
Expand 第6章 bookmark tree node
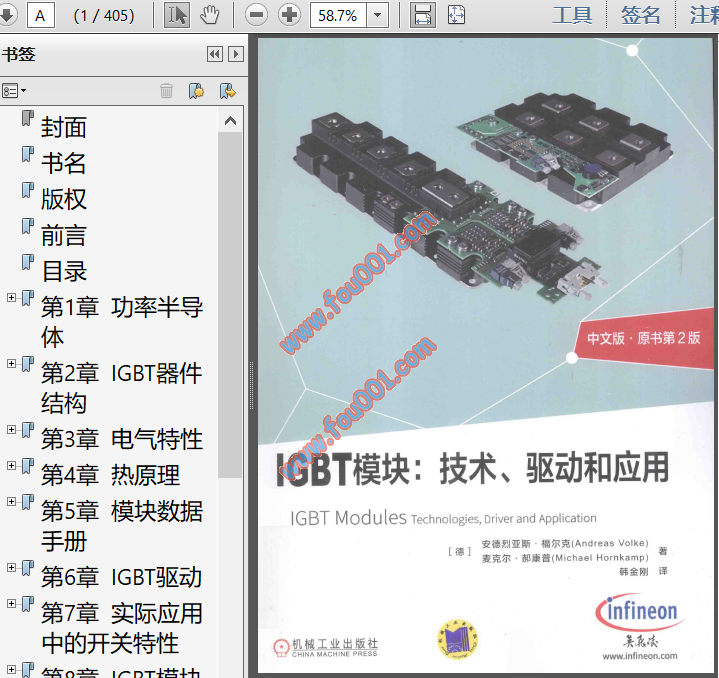click(x=11, y=568)
